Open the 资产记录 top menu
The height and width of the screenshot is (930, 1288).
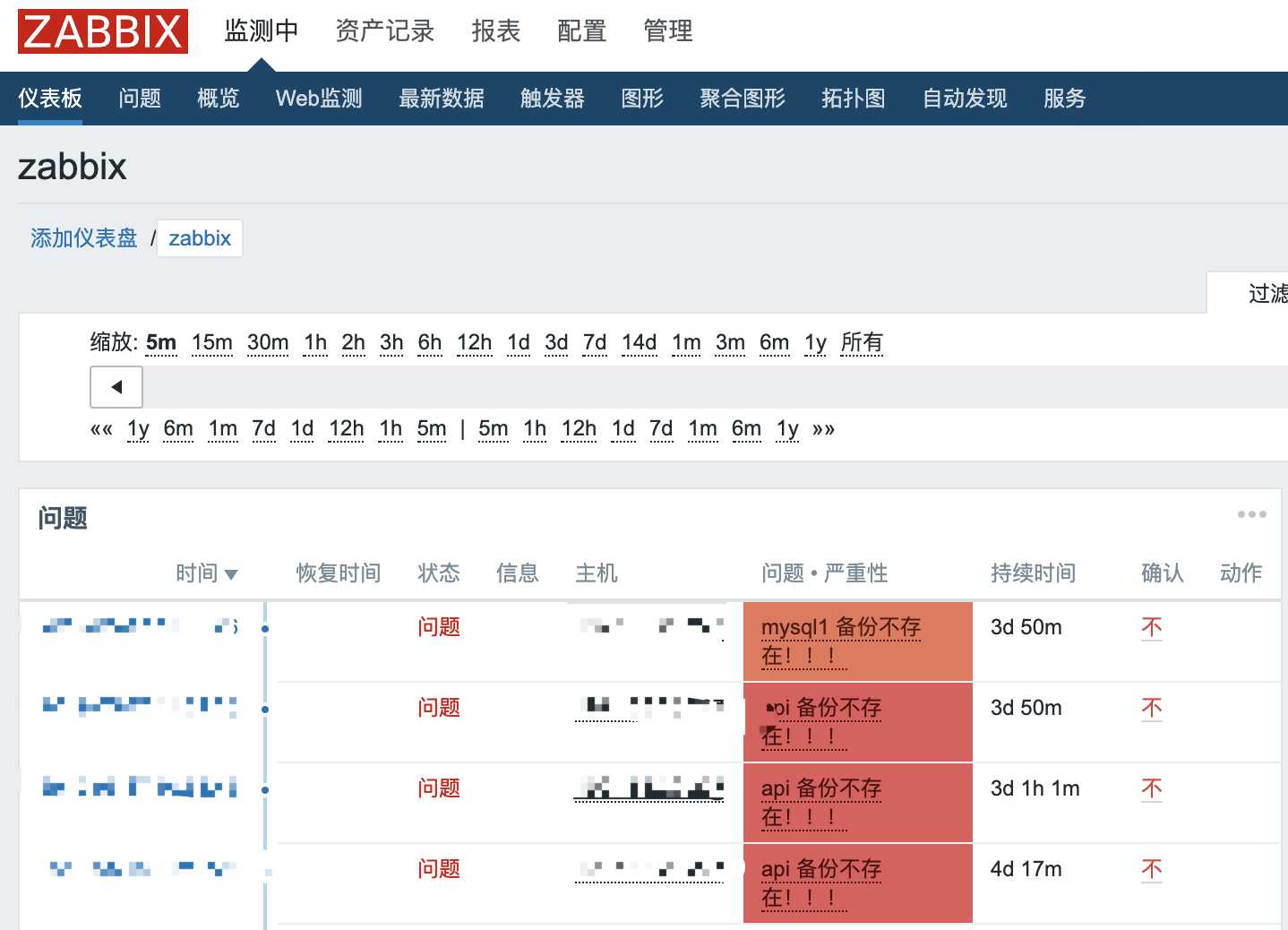384,31
